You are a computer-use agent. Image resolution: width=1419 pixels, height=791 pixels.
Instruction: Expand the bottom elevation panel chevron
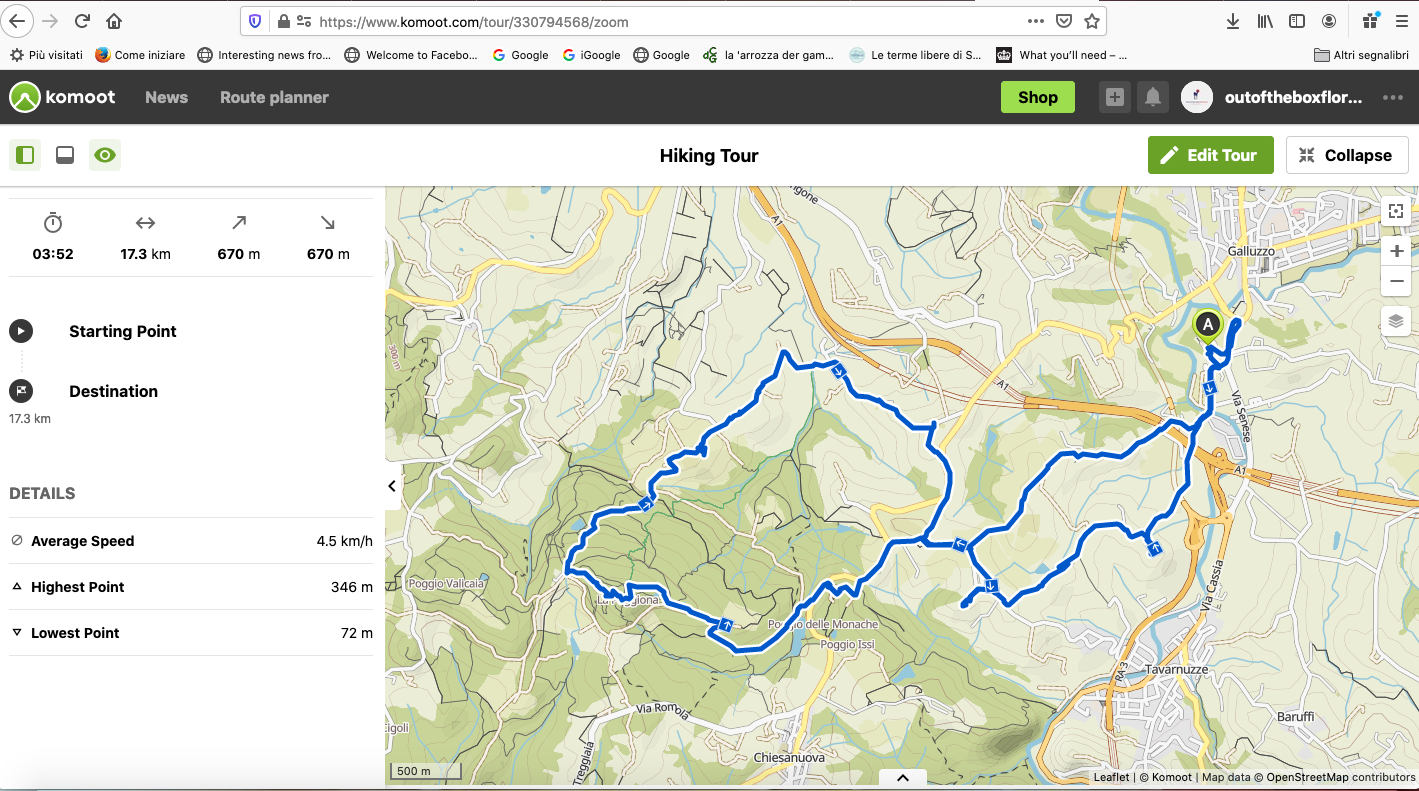click(x=903, y=777)
